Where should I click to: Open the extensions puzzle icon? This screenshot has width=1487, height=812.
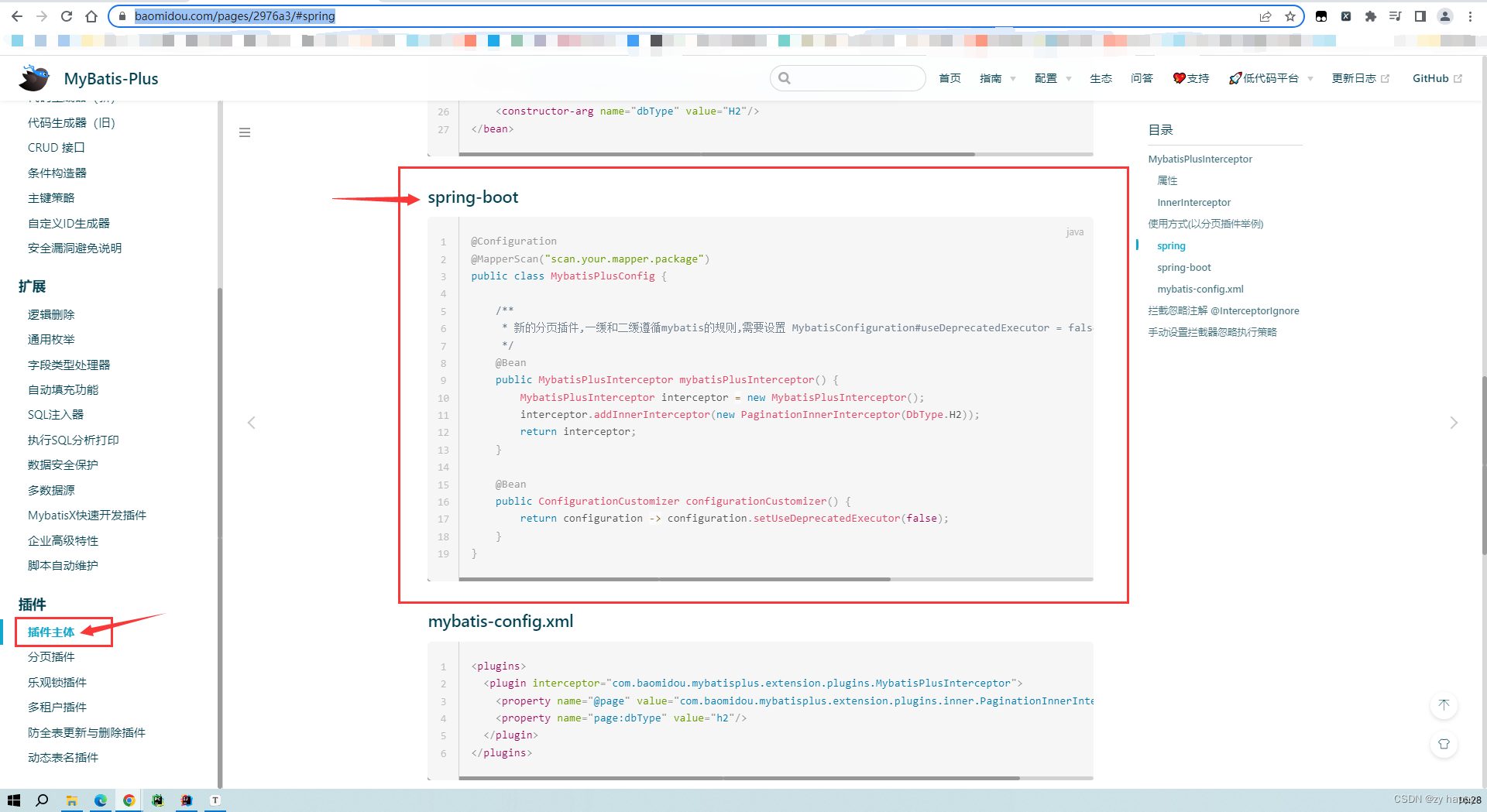pos(1371,16)
